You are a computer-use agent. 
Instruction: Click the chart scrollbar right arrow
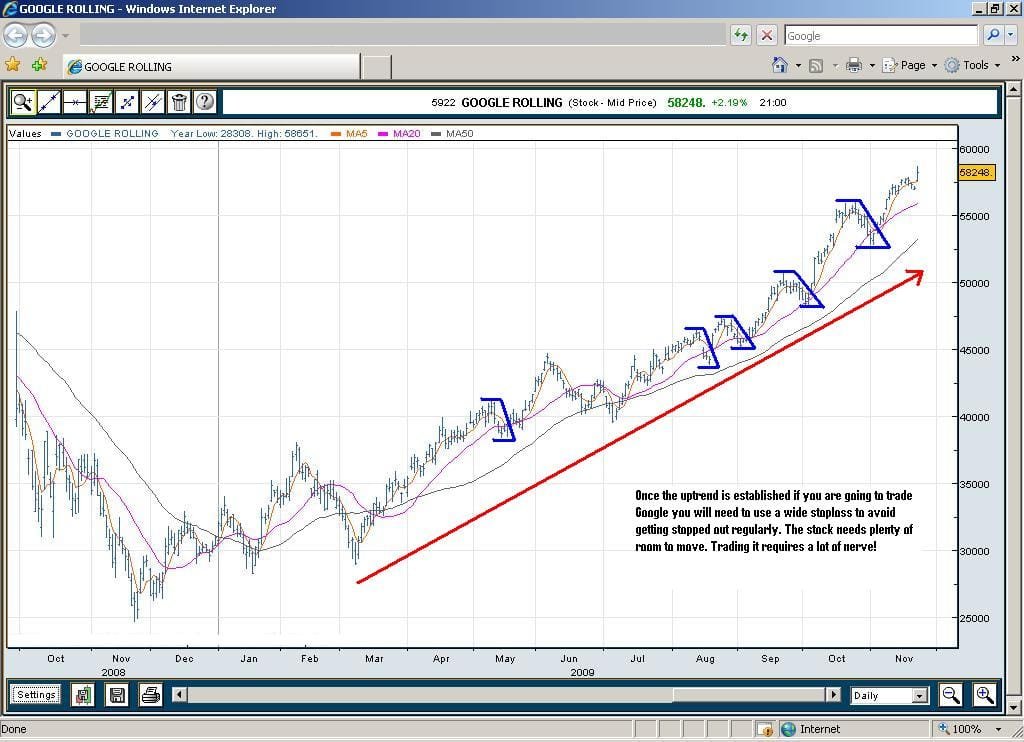coord(833,694)
